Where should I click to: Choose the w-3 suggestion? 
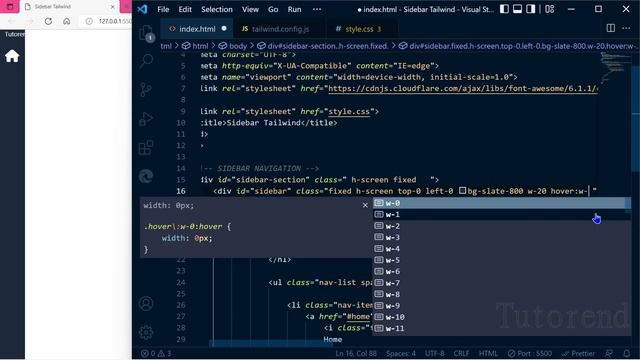(x=502, y=237)
